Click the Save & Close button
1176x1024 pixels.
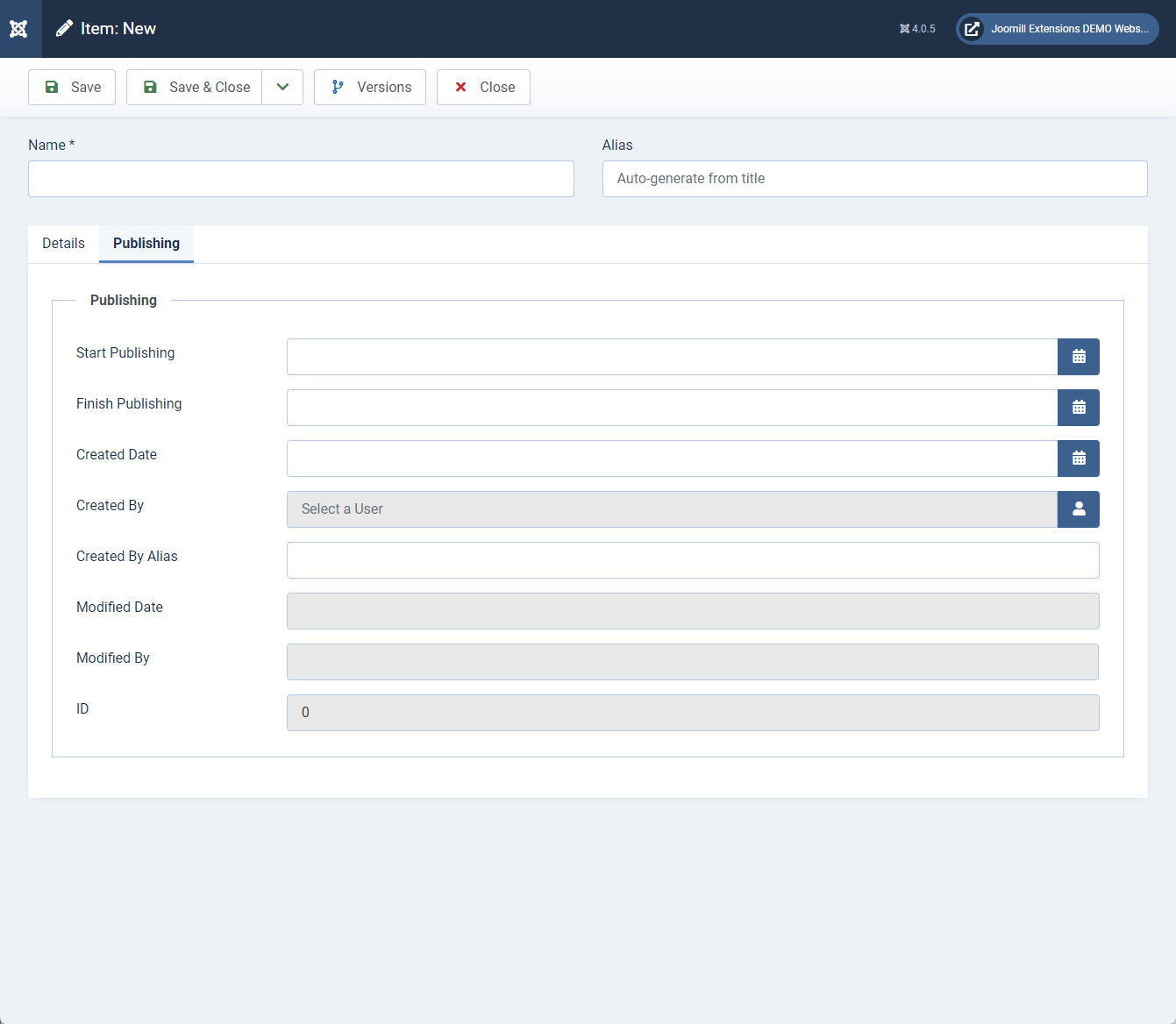click(195, 88)
